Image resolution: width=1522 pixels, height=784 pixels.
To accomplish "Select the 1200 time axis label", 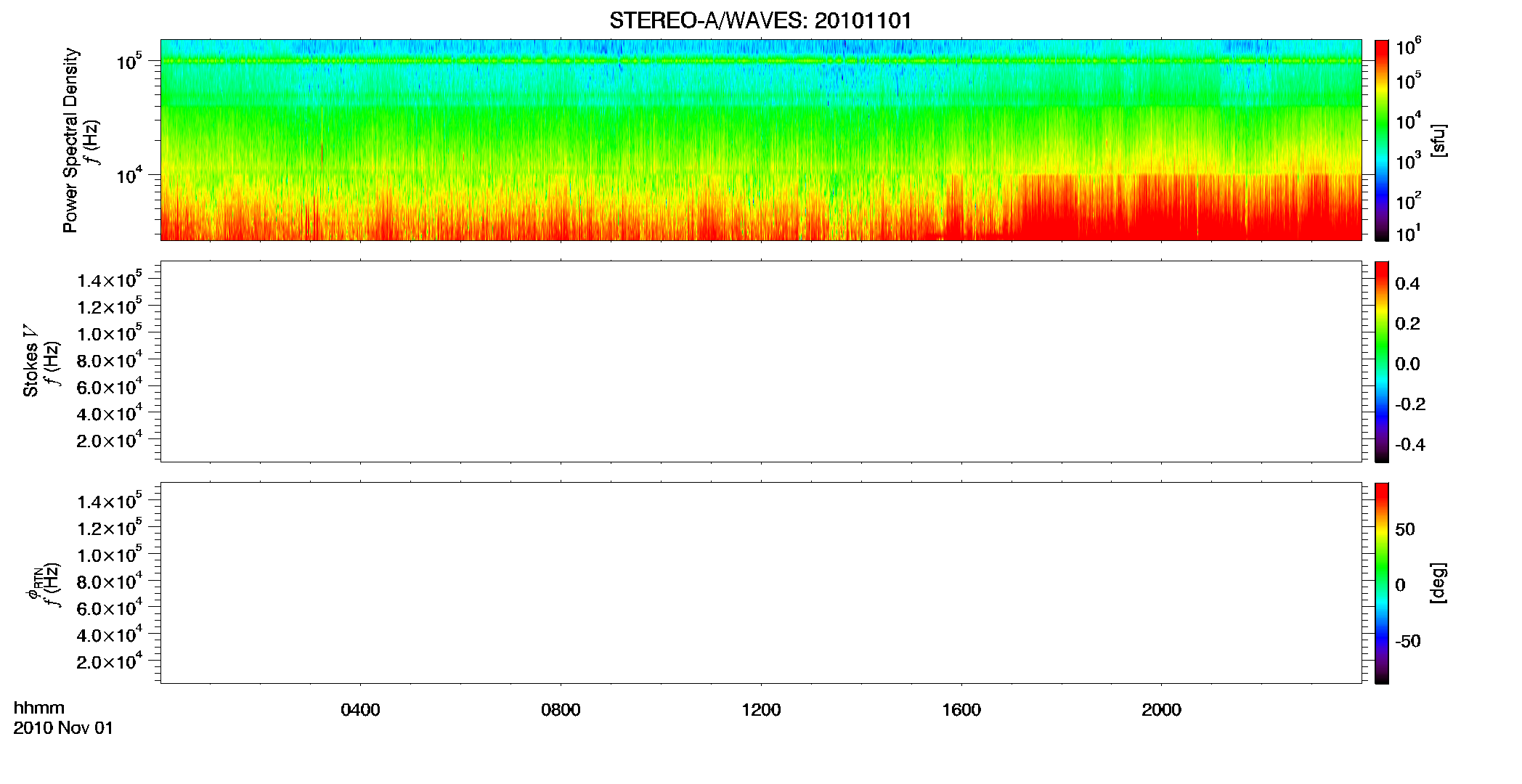I will [761, 710].
